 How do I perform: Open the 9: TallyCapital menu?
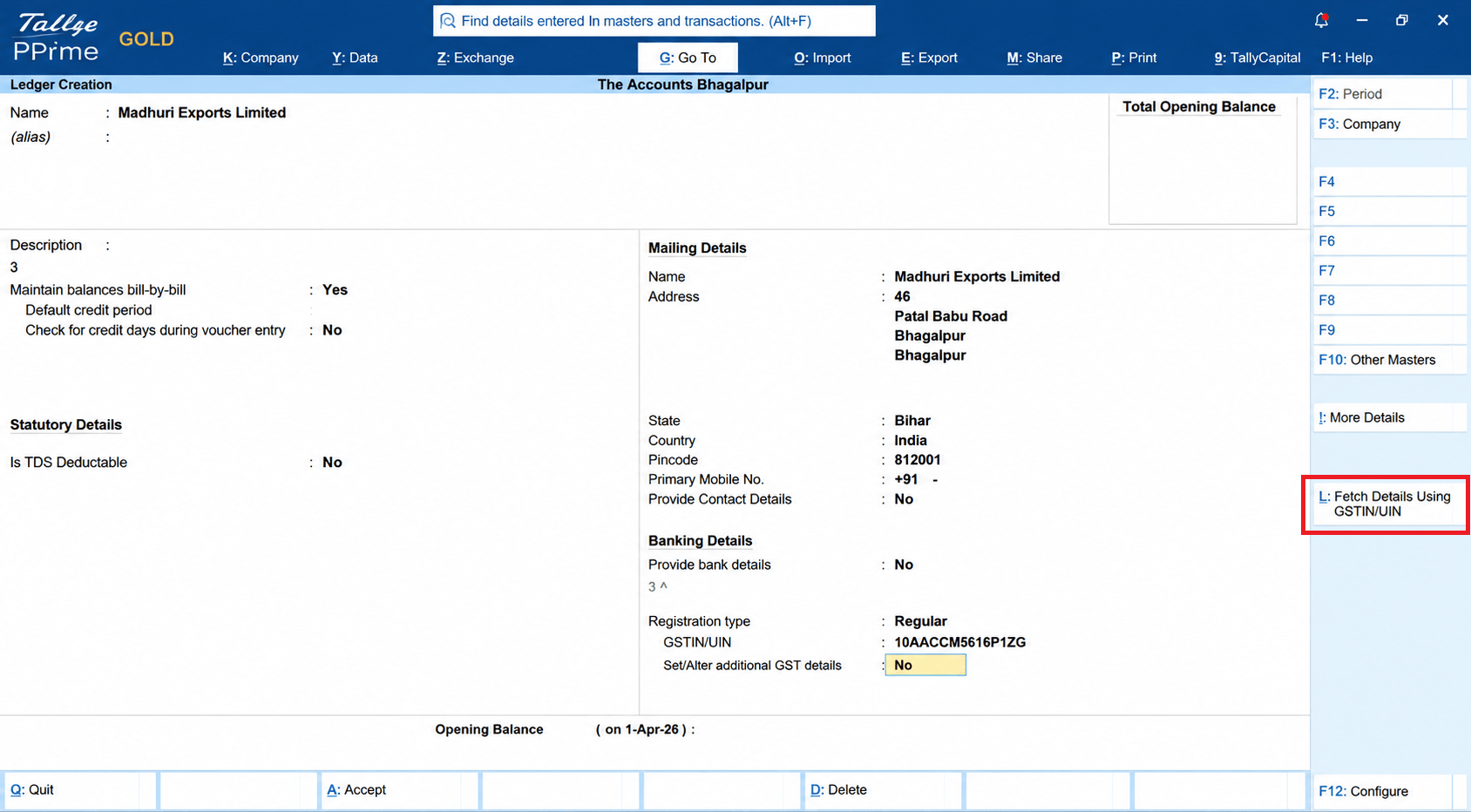coord(1257,58)
